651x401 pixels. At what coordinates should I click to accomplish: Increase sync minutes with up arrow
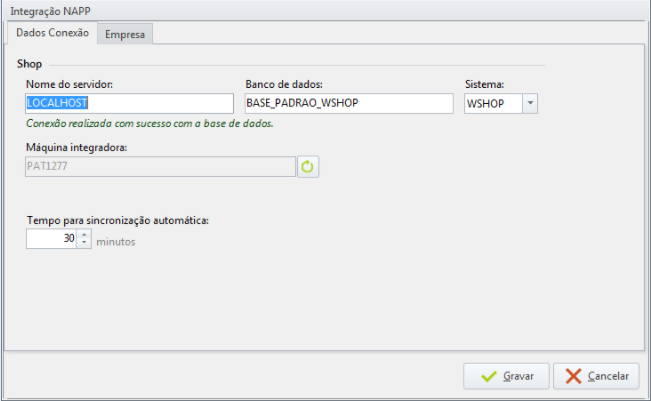pos(84,235)
